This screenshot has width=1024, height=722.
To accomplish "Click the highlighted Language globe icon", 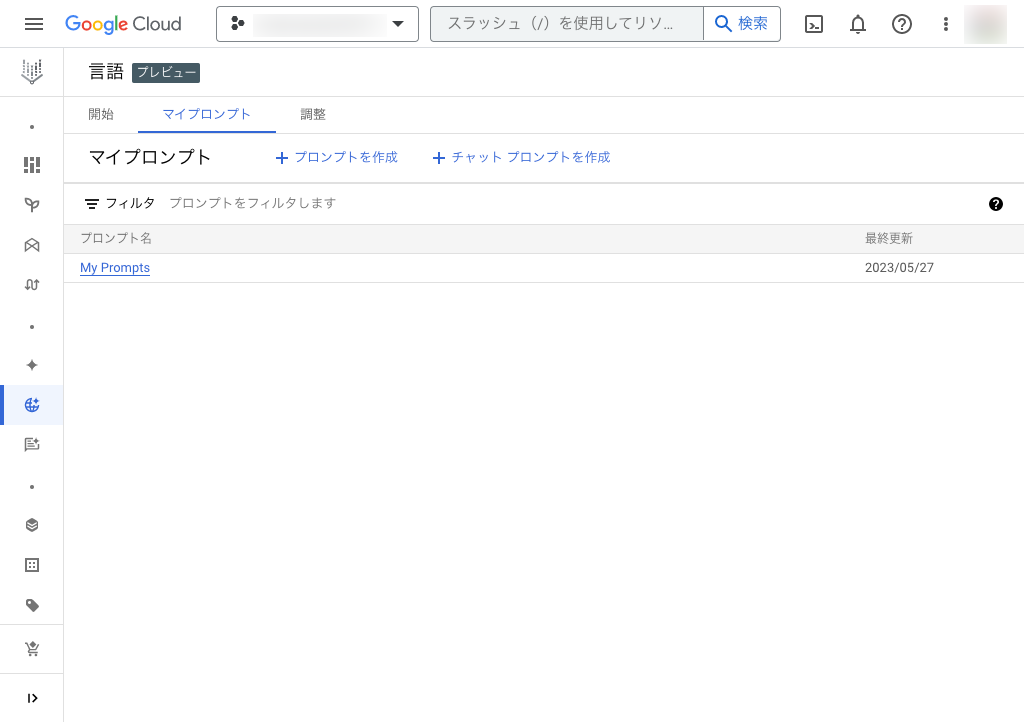I will coord(32,405).
